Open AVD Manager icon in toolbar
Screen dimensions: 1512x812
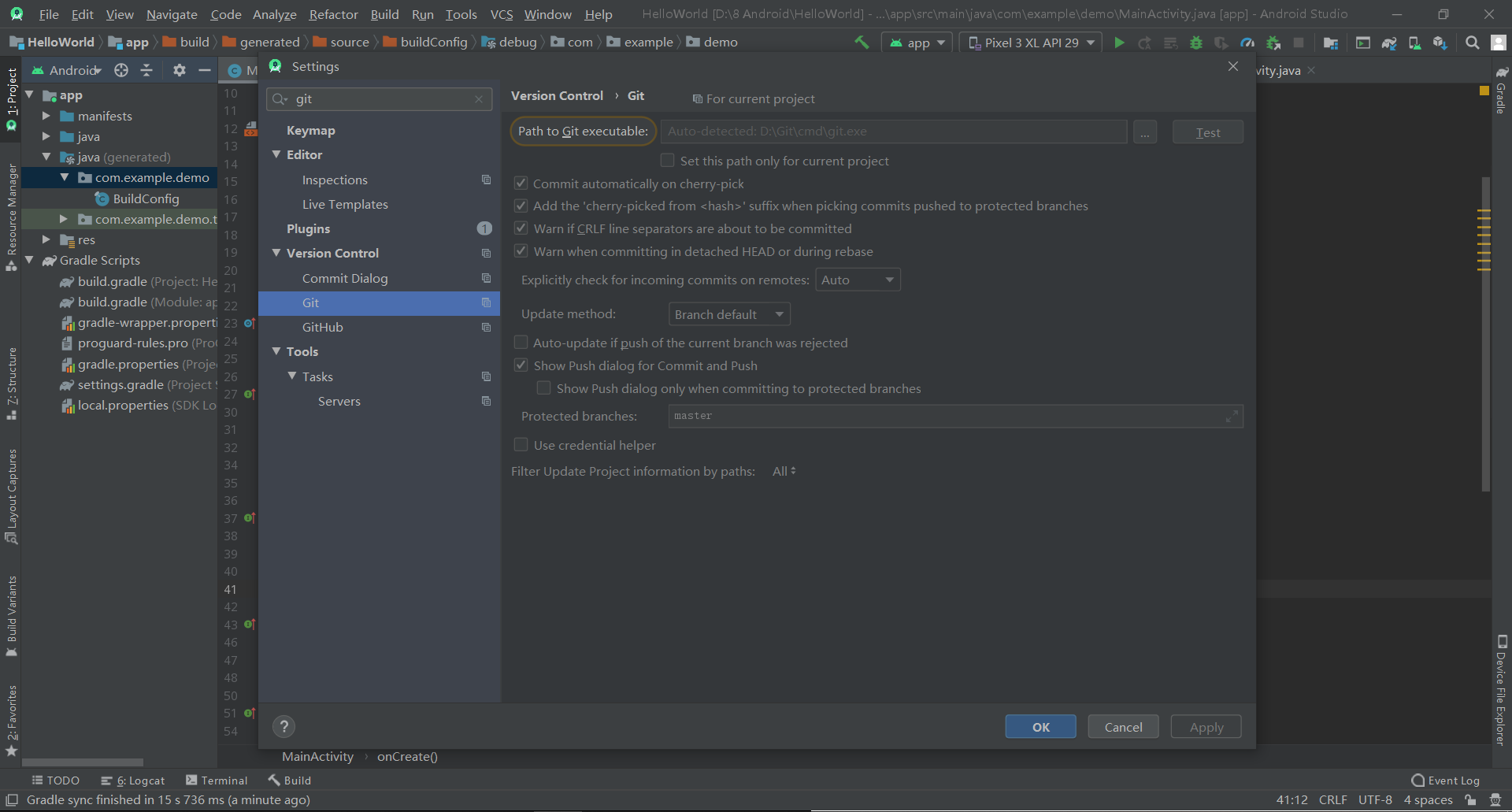[1414, 43]
